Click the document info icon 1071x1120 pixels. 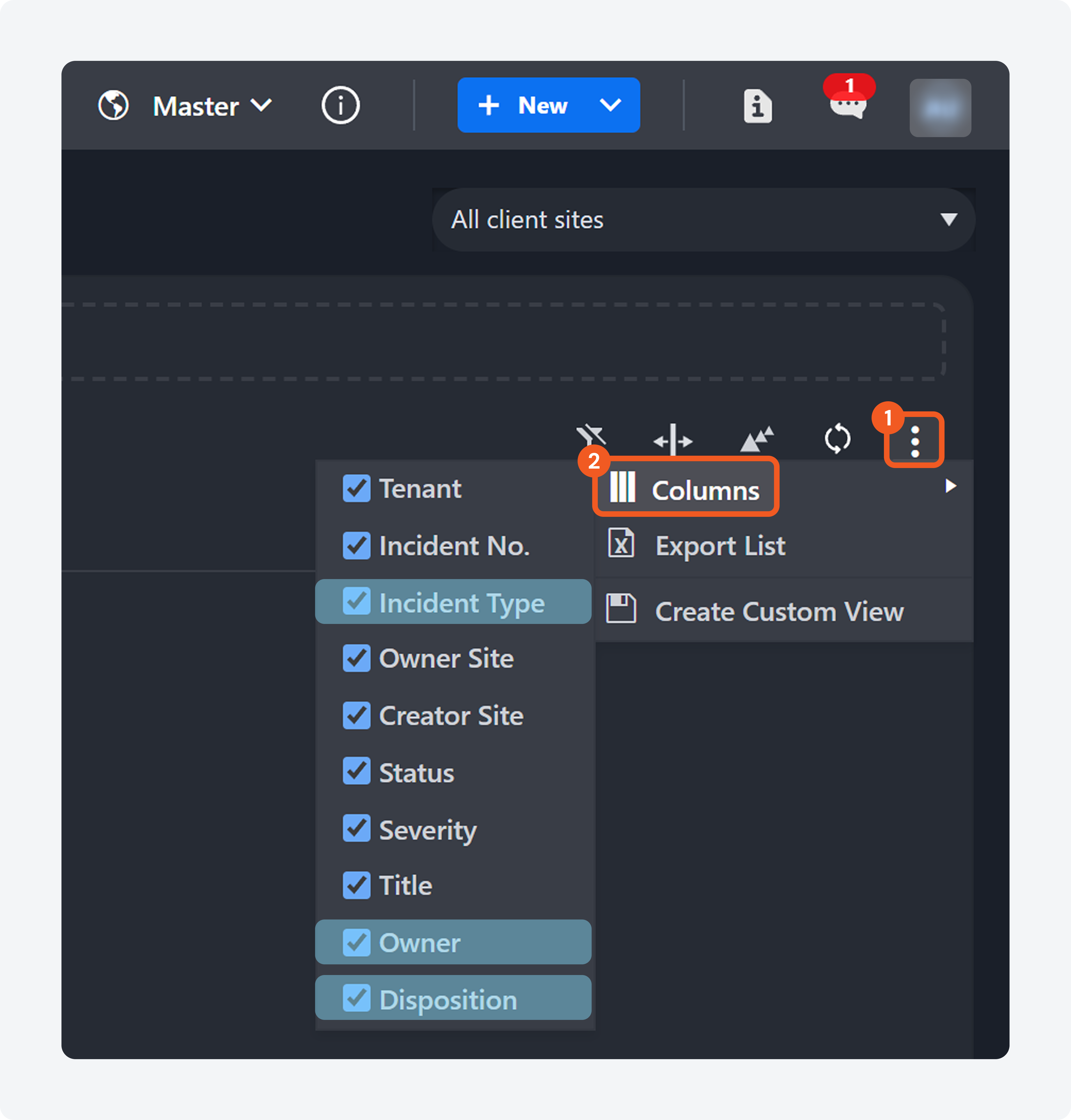click(758, 106)
